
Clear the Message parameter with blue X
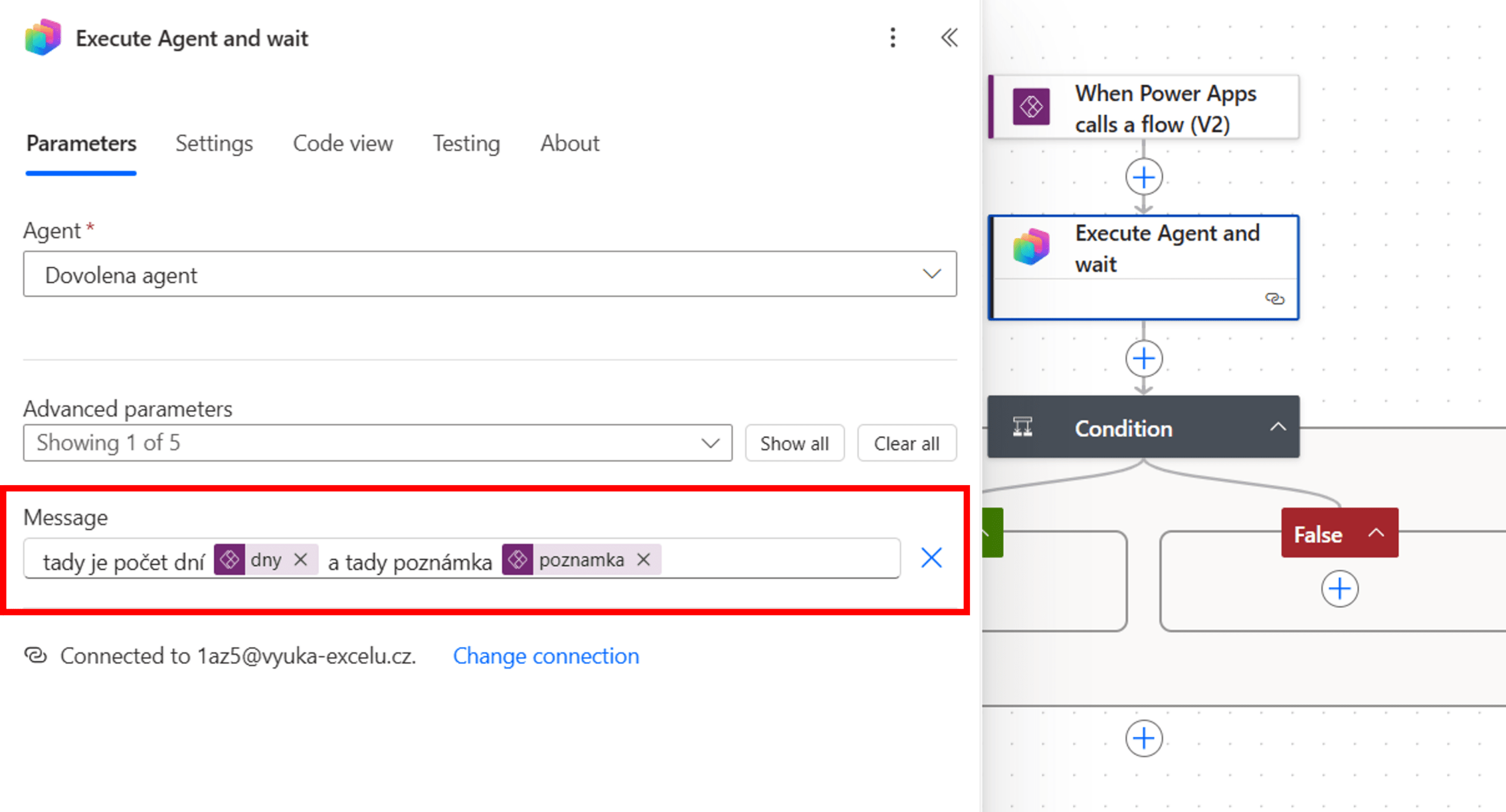coord(931,558)
